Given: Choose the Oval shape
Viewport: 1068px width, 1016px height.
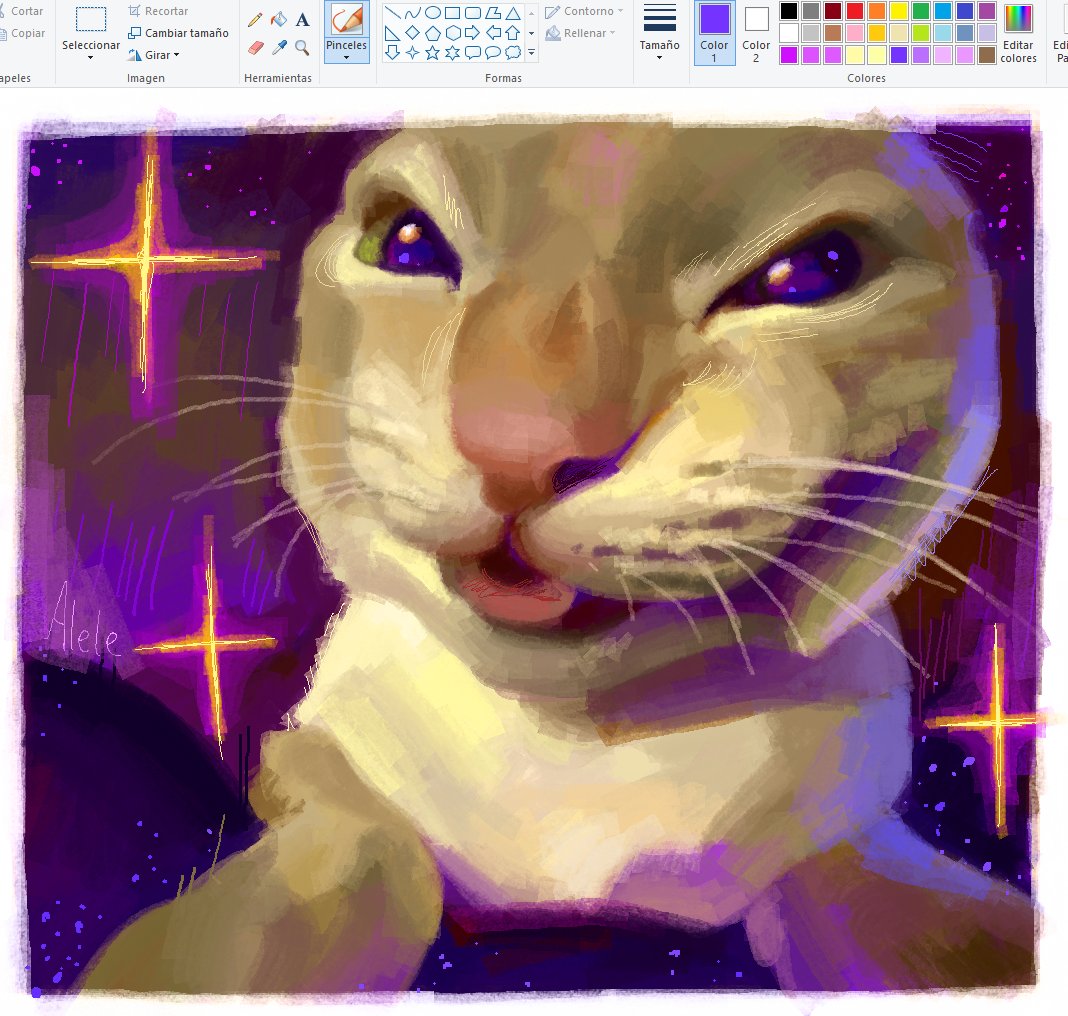Looking at the screenshot, I should tap(433, 13).
